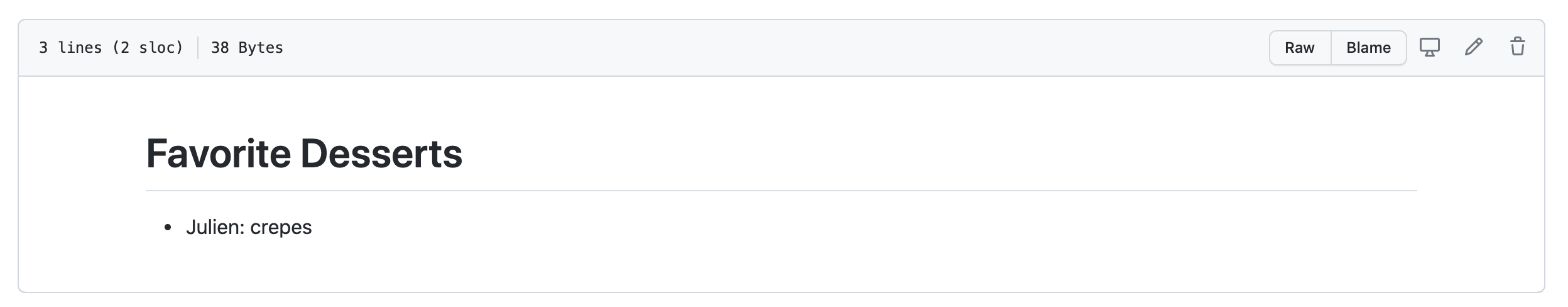
Task: Click the bullet point before Julien
Action: click(x=168, y=228)
